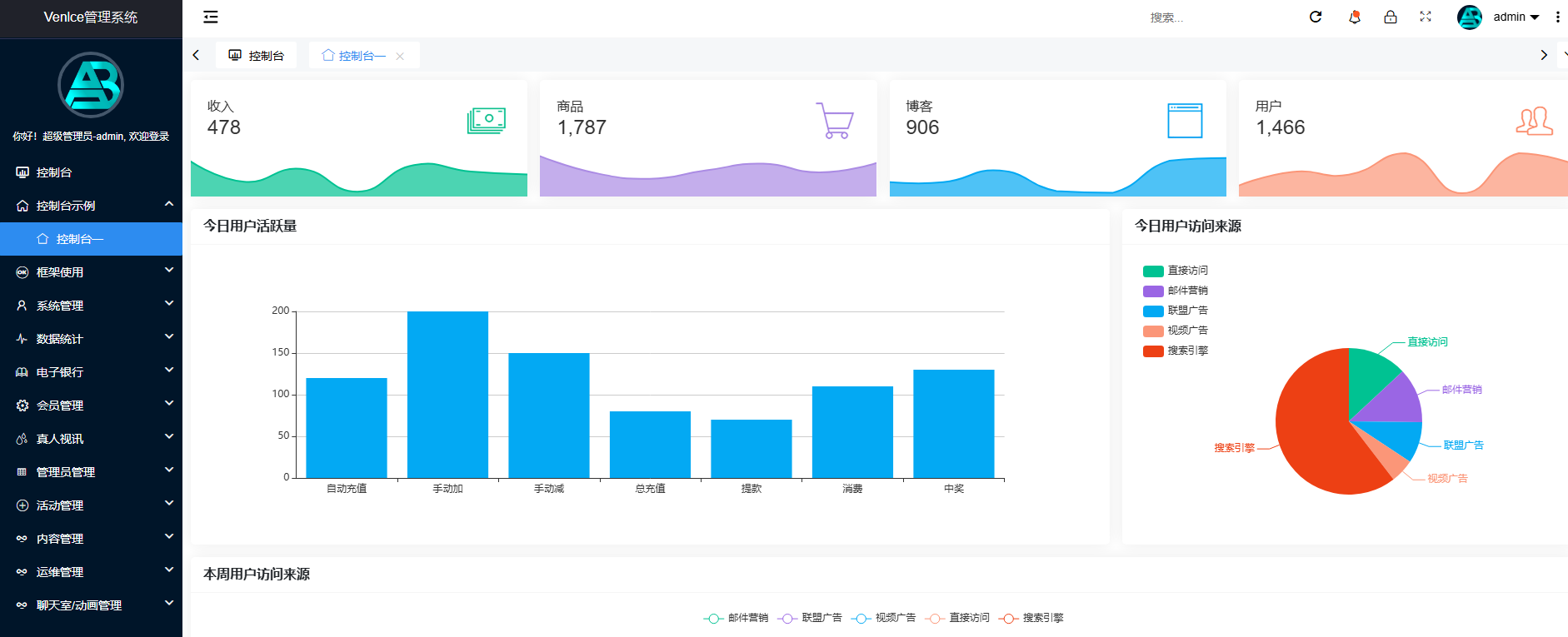Click the vertical three-dot more options icon
1568x637 pixels.
pos(1557,17)
